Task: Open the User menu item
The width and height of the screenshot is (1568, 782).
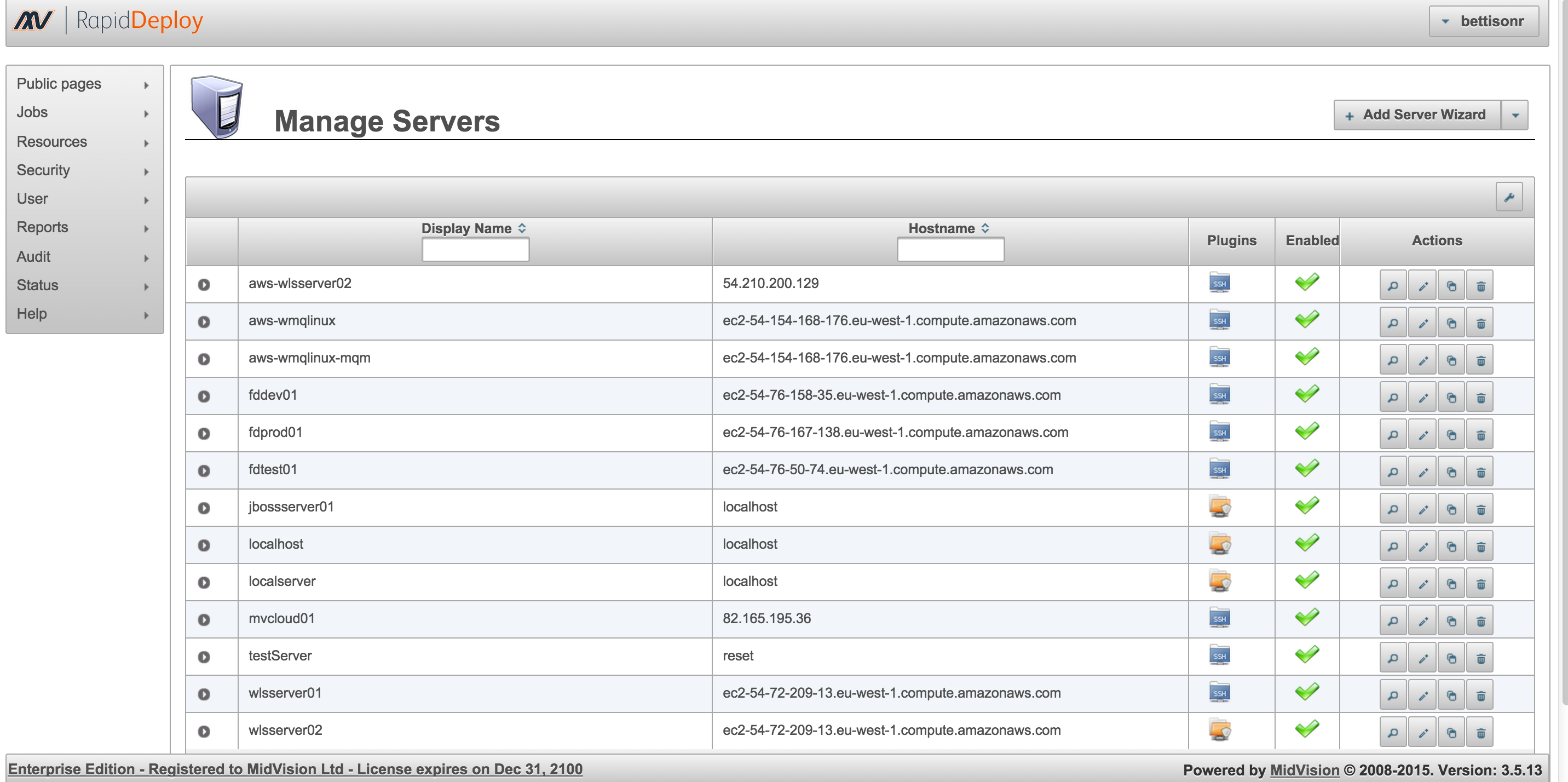Action: (84, 199)
